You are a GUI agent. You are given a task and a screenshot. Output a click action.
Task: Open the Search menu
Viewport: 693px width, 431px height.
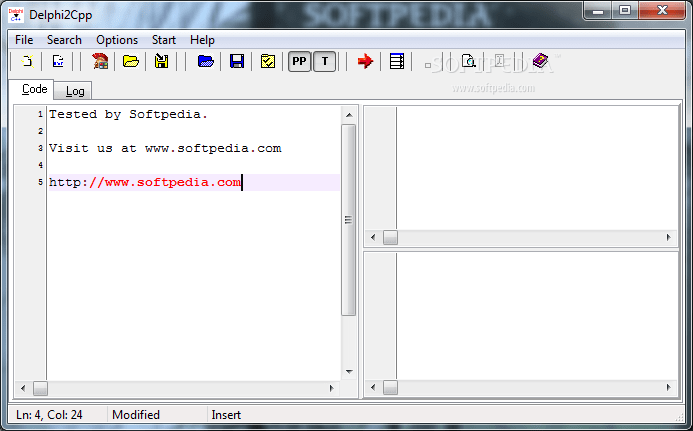click(64, 40)
